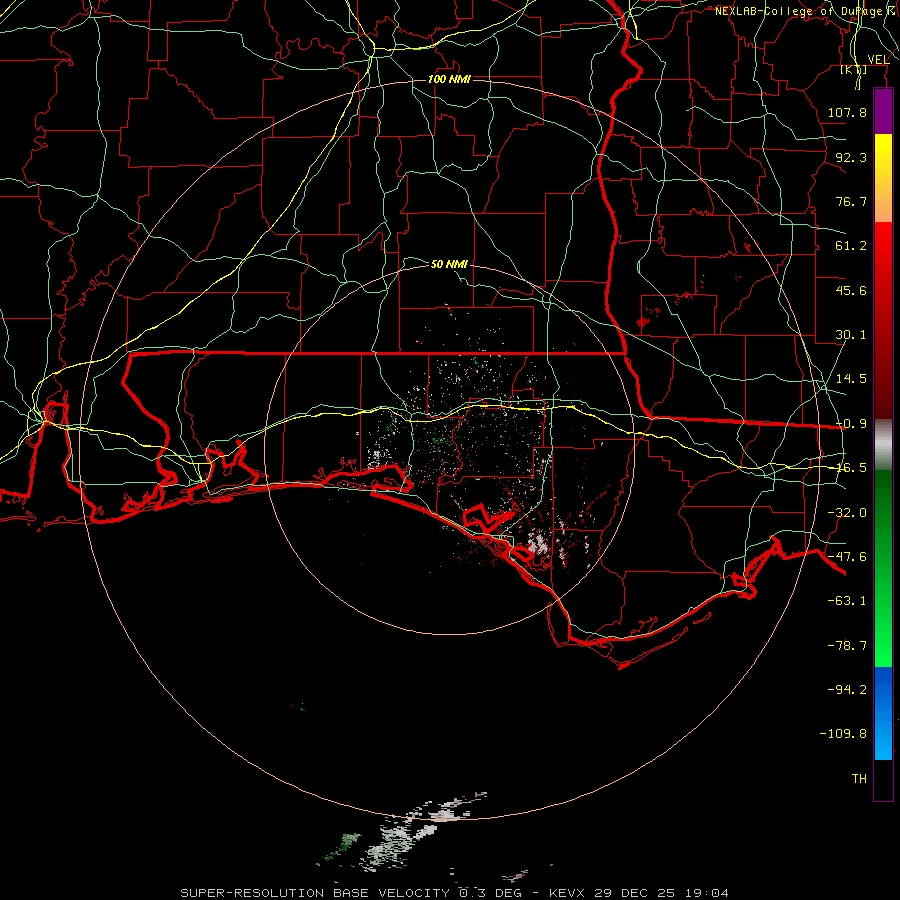Click the 14.5 velocity scale value
Screen dimensions: 900x900
point(851,379)
